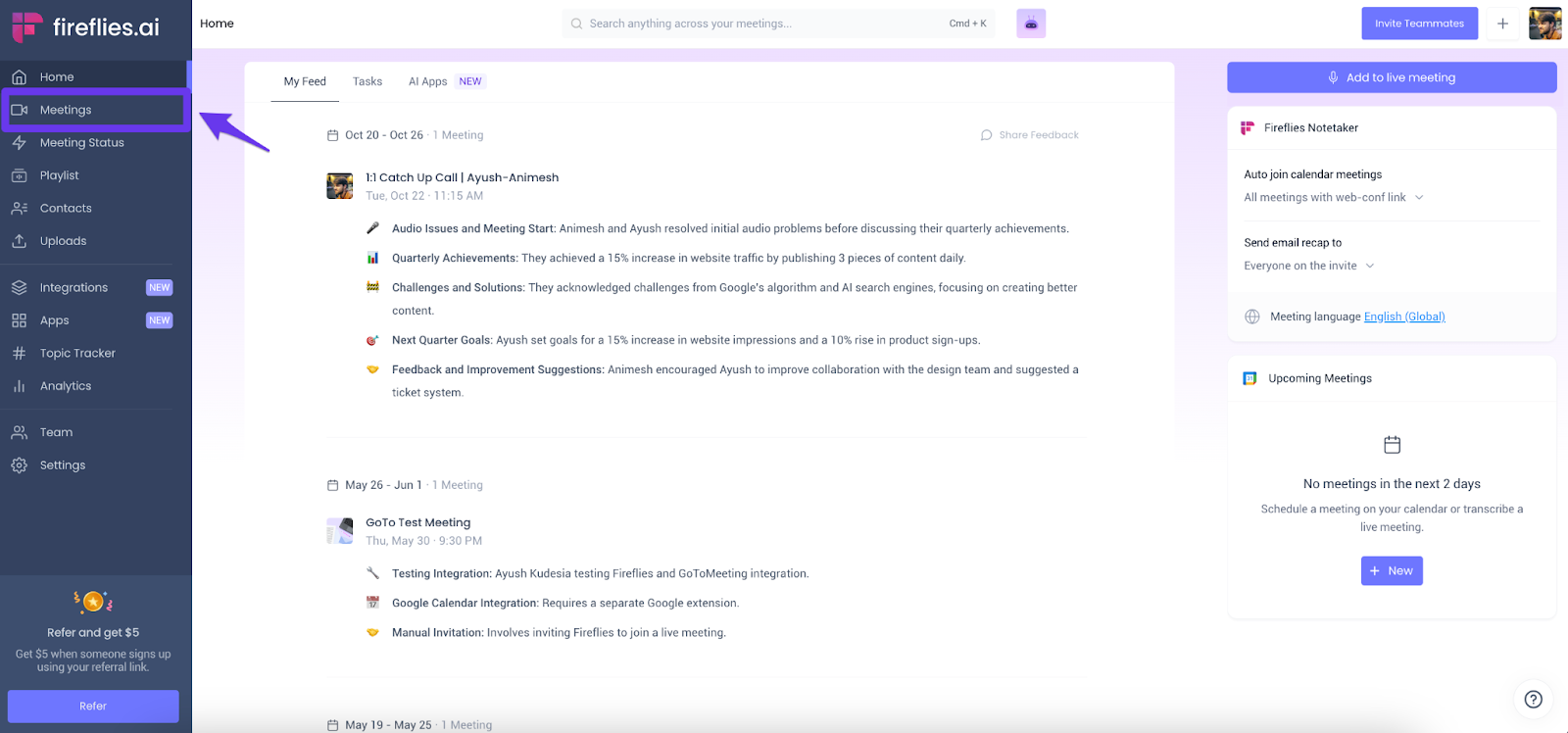Go to Uploads in sidebar
This screenshot has width=1568, height=733.
coord(93,241)
